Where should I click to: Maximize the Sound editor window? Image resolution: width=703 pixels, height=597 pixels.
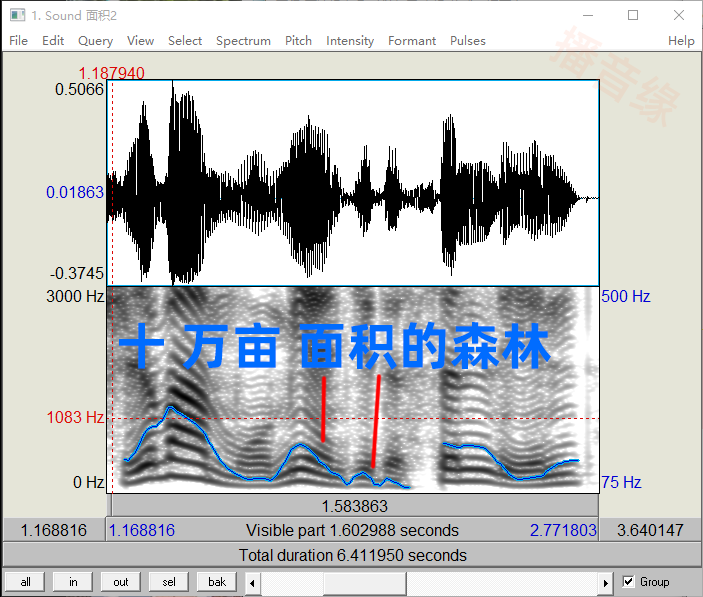coord(633,15)
